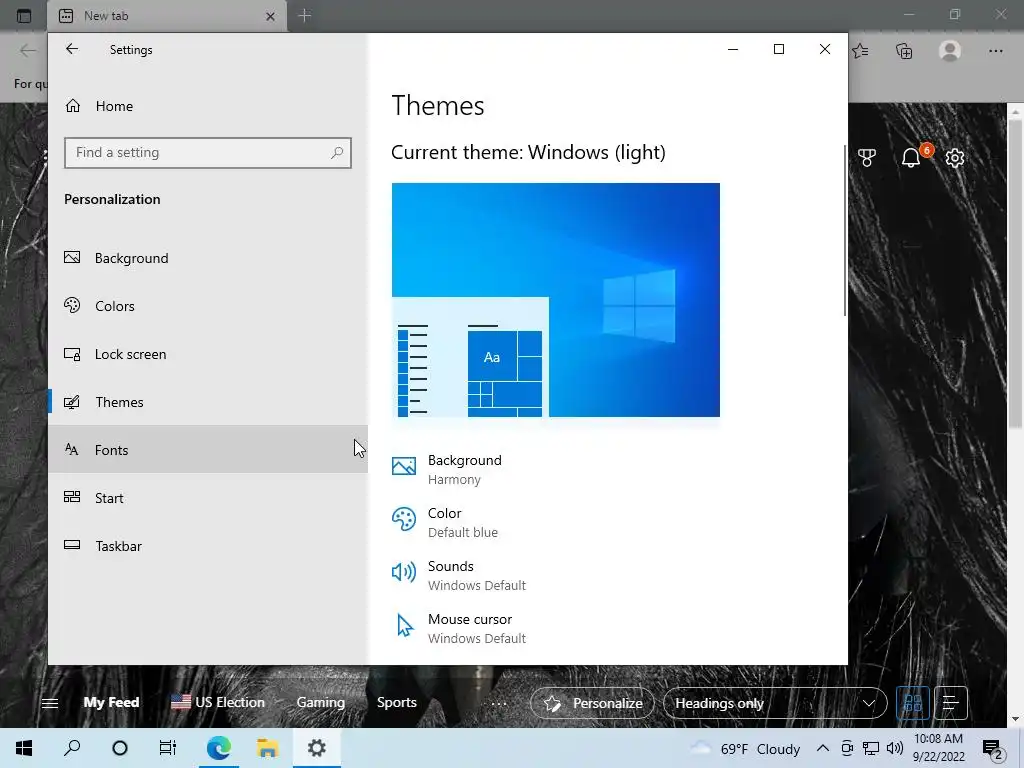Viewport: 1024px width, 768px height.
Task: Open Settings Home page
Action: pyautogui.click(x=208, y=106)
